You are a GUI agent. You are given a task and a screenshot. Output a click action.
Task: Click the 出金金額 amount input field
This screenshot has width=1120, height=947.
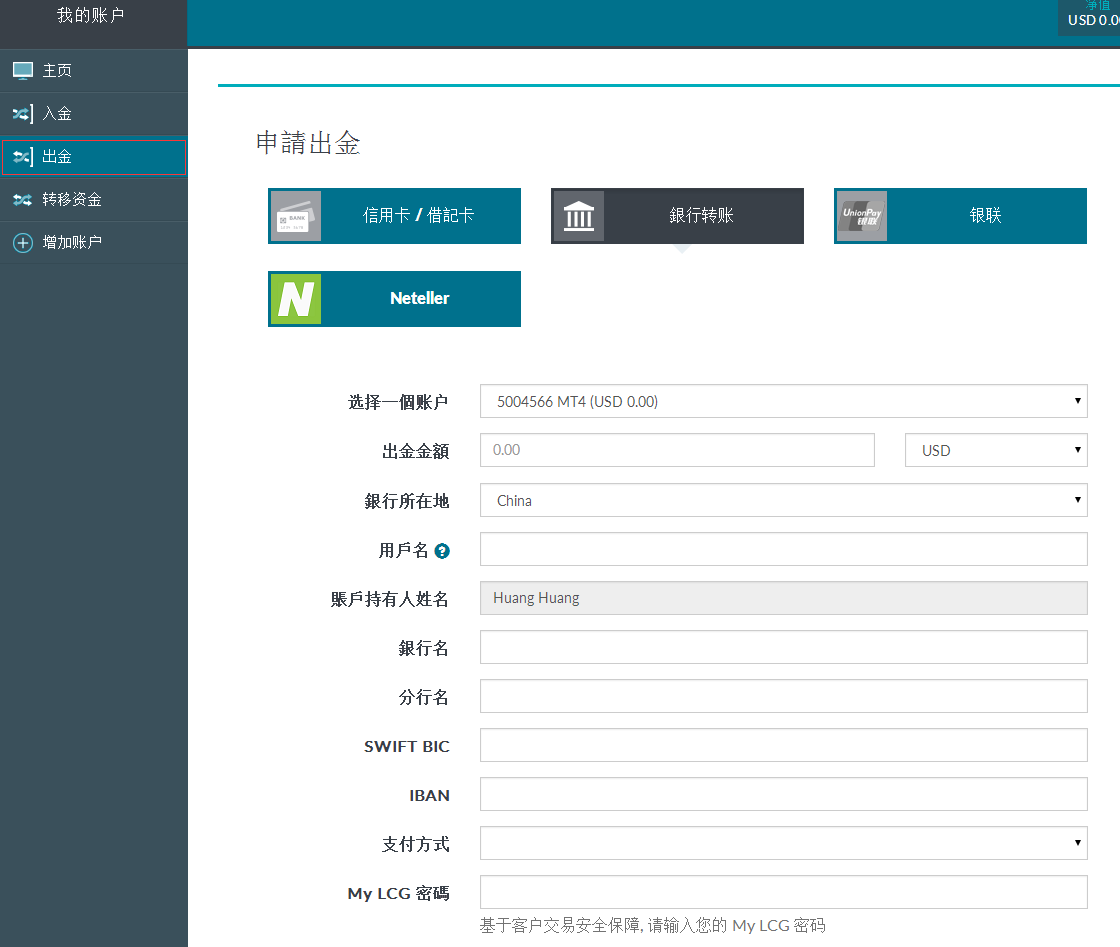click(677, 450)
